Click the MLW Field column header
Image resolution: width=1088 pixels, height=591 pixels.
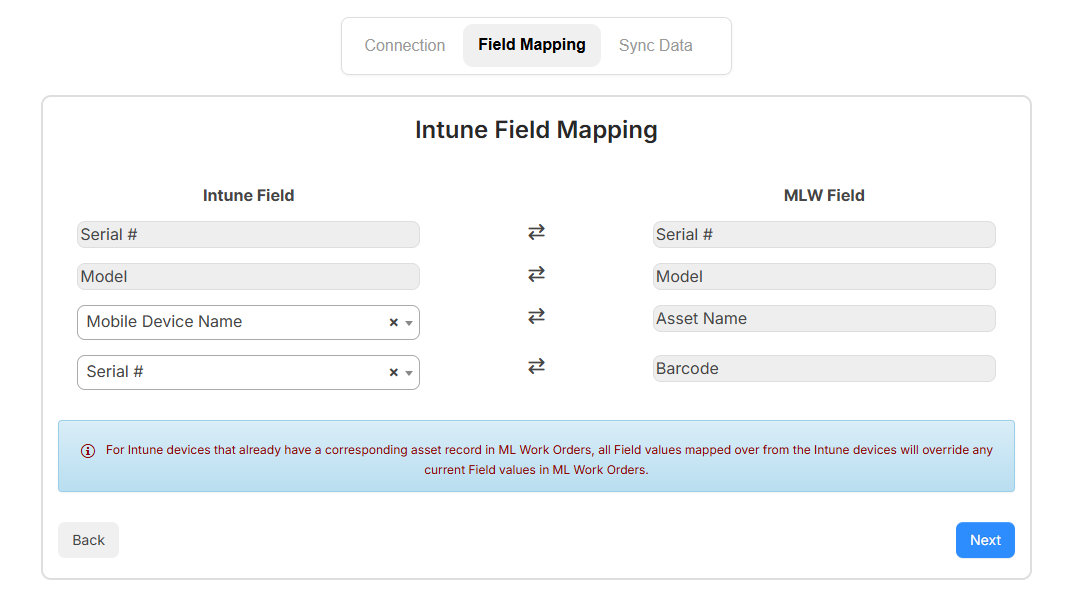click(x=824, y=196)
